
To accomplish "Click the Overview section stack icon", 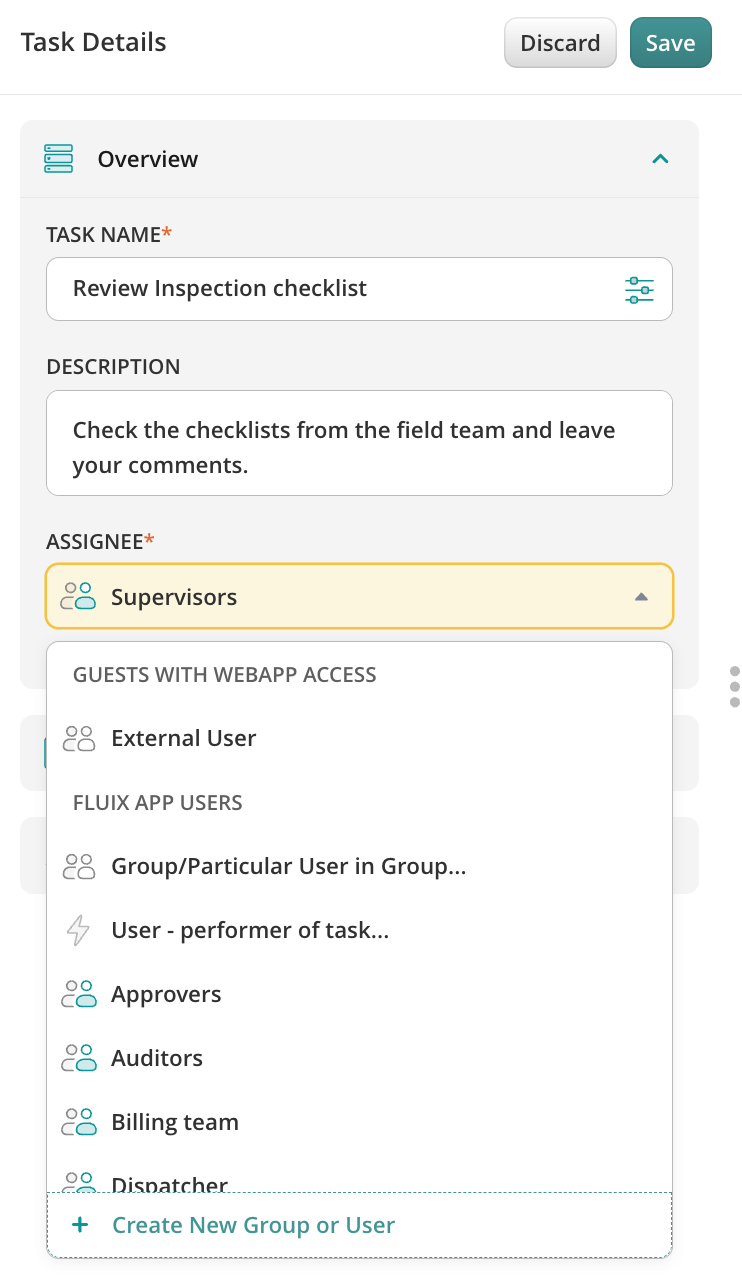I will (59, 159).
